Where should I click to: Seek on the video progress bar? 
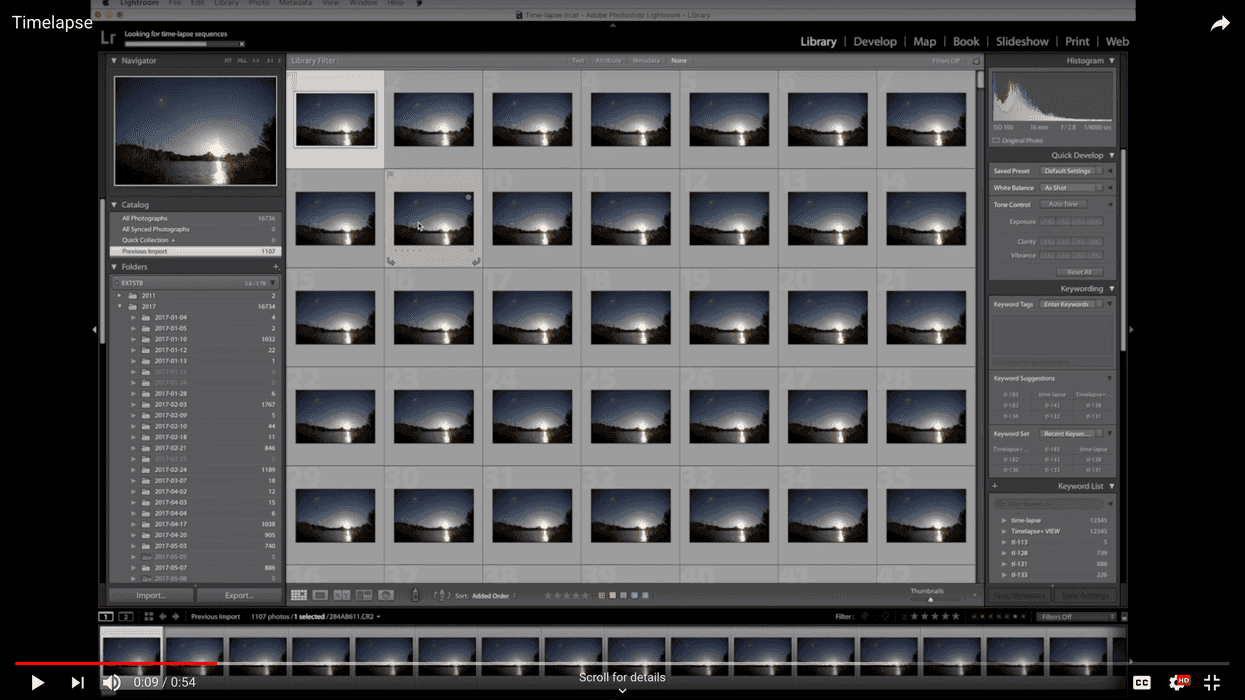pyautogui.click(x=622, y=663)
